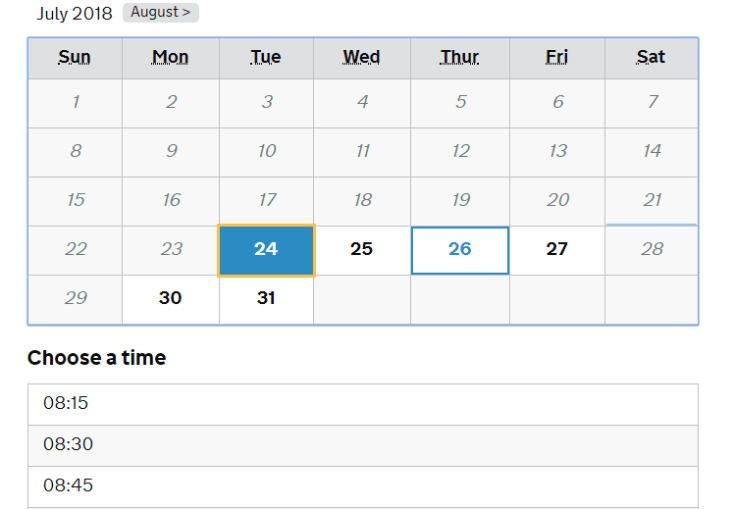Select the 08:15 time slot

coord(362,403)
